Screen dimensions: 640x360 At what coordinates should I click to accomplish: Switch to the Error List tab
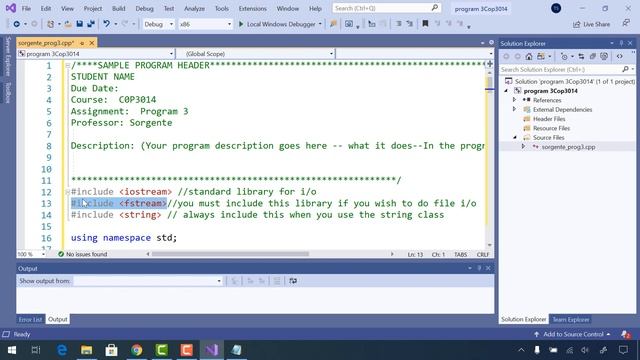pyautogui.click(x=30, y=319)
